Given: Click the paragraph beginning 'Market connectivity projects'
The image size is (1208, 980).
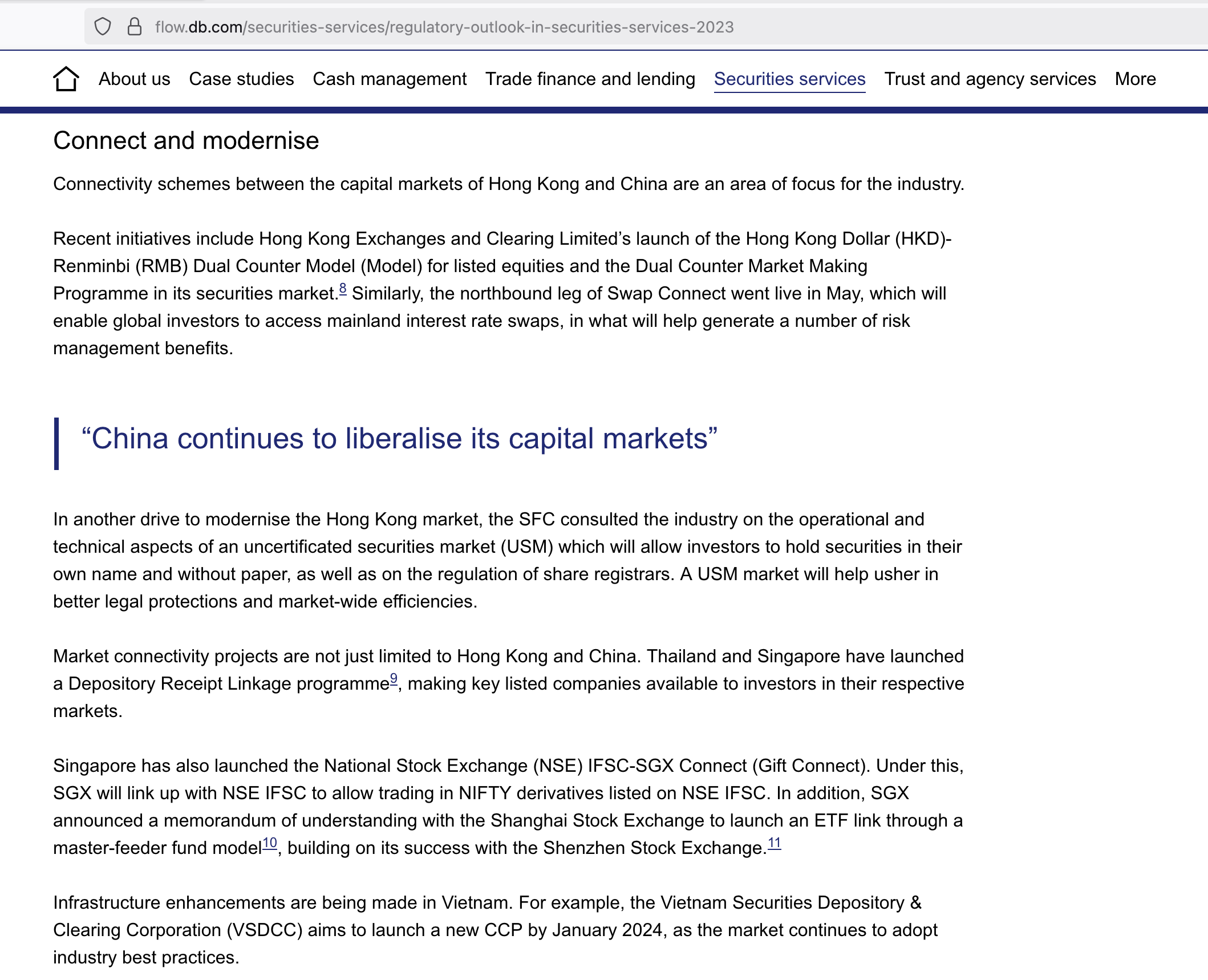Looking at the screenshot, I should (508, 683).
